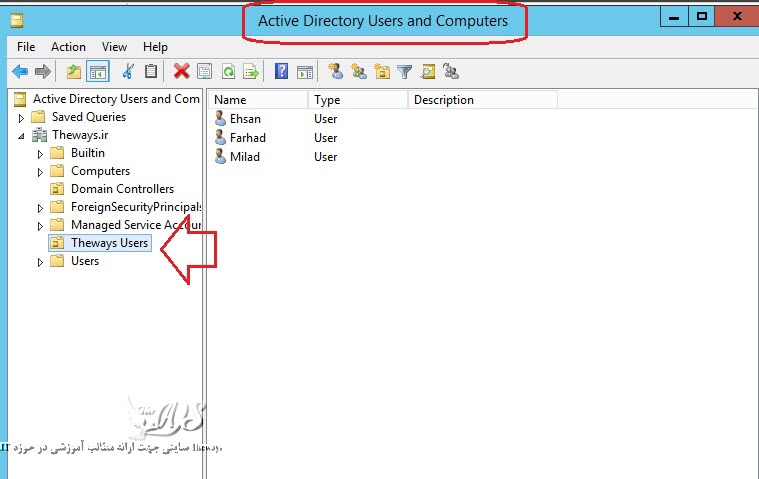759x479 pixels.
Task: Open Help with the question mark icon
Action: (x=282, y=71)
